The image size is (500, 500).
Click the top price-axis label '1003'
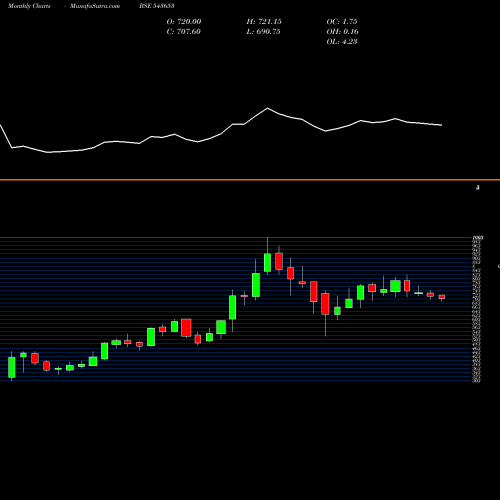click(x=478, y=238)
